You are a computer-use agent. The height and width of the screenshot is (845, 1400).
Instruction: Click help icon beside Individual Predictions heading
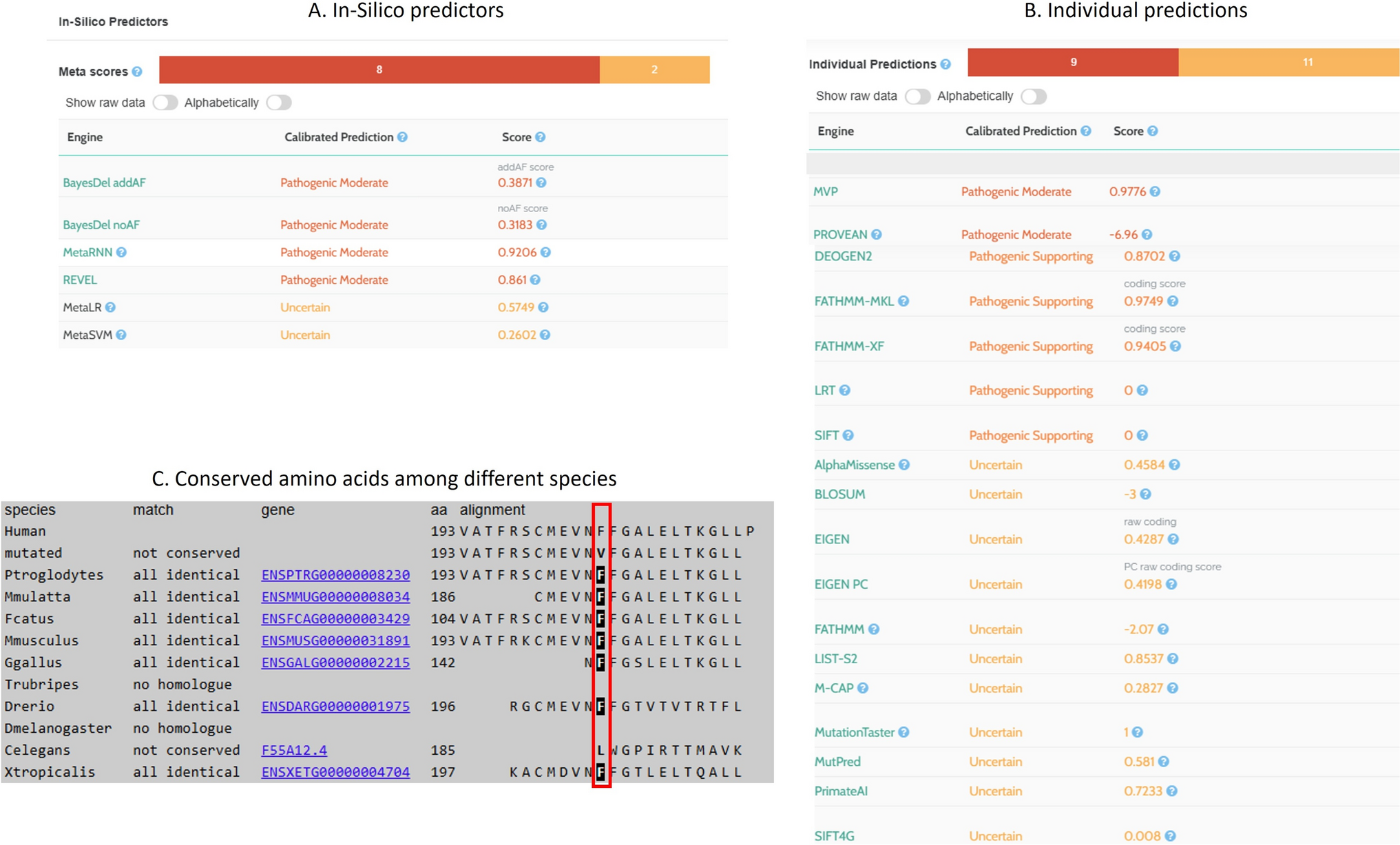coord(945,65)
